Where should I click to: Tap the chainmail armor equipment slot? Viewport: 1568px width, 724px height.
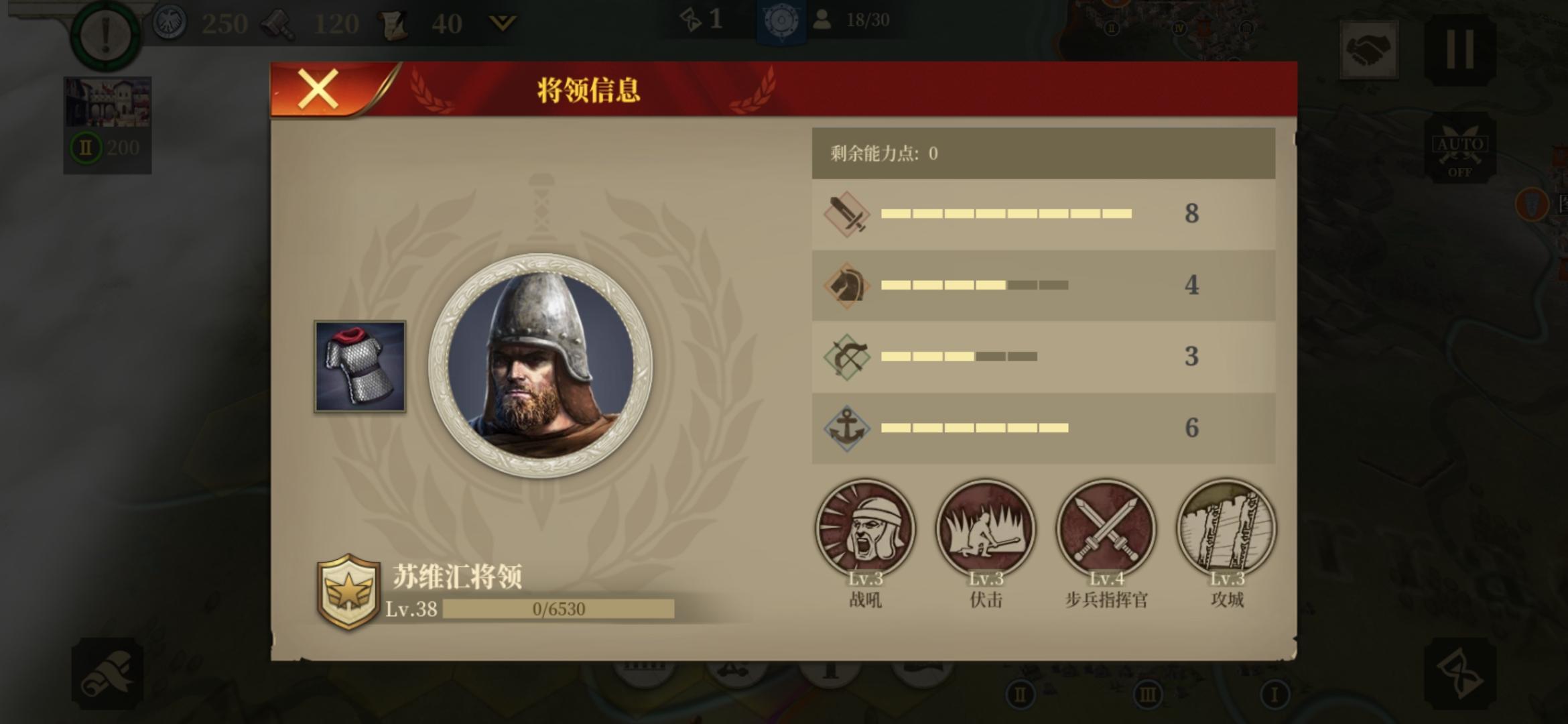pos(360,366)
